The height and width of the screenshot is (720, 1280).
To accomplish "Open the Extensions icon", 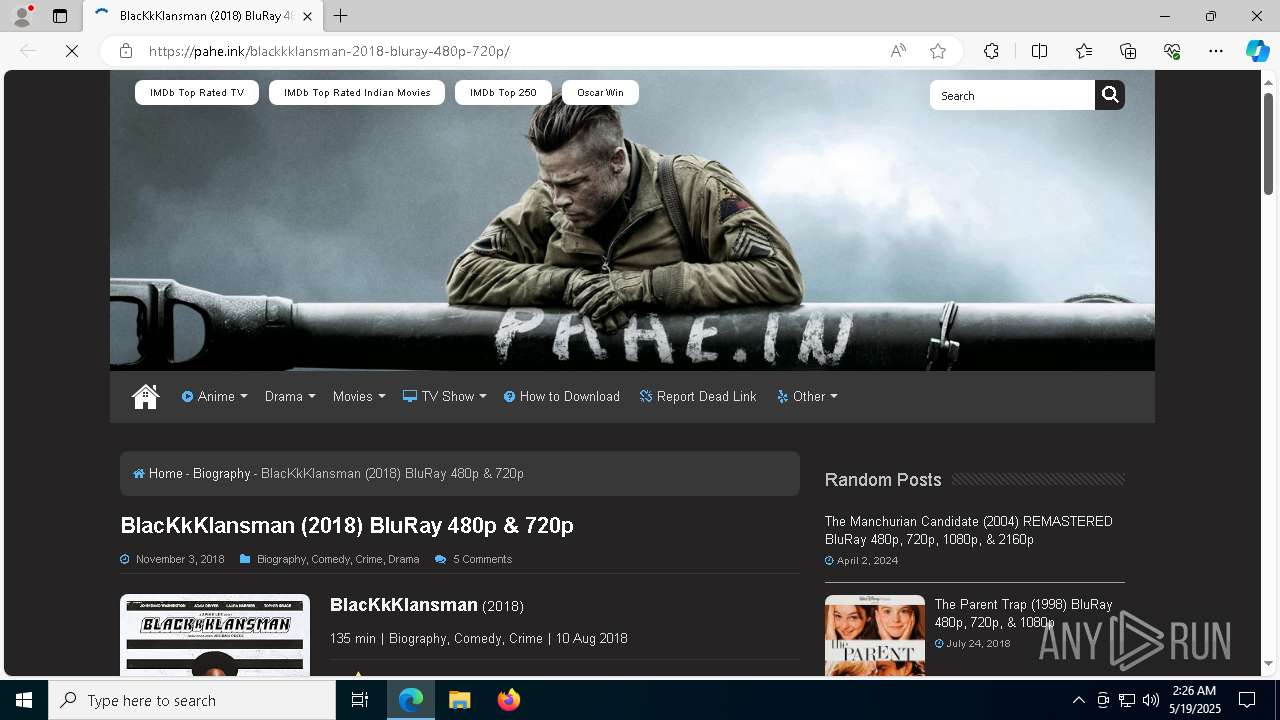I will coord(991,51).
